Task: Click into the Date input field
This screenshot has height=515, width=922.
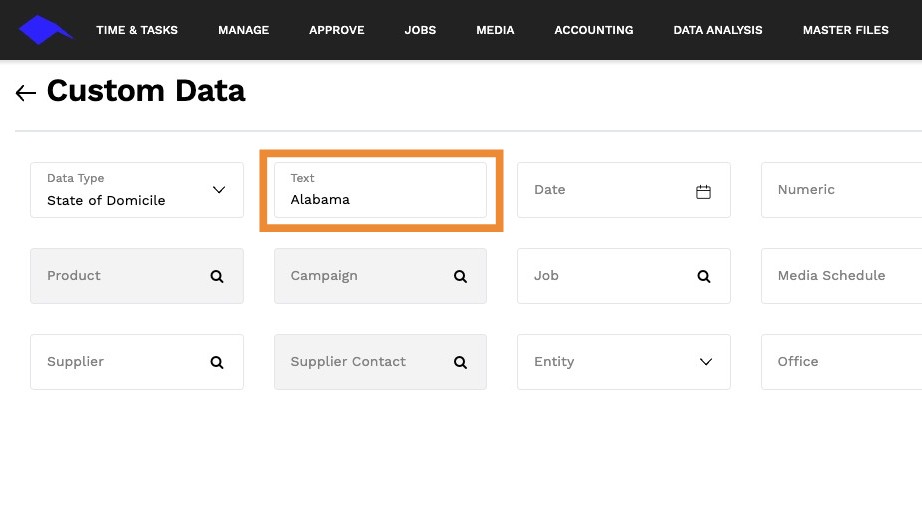Action: (624, 190)
